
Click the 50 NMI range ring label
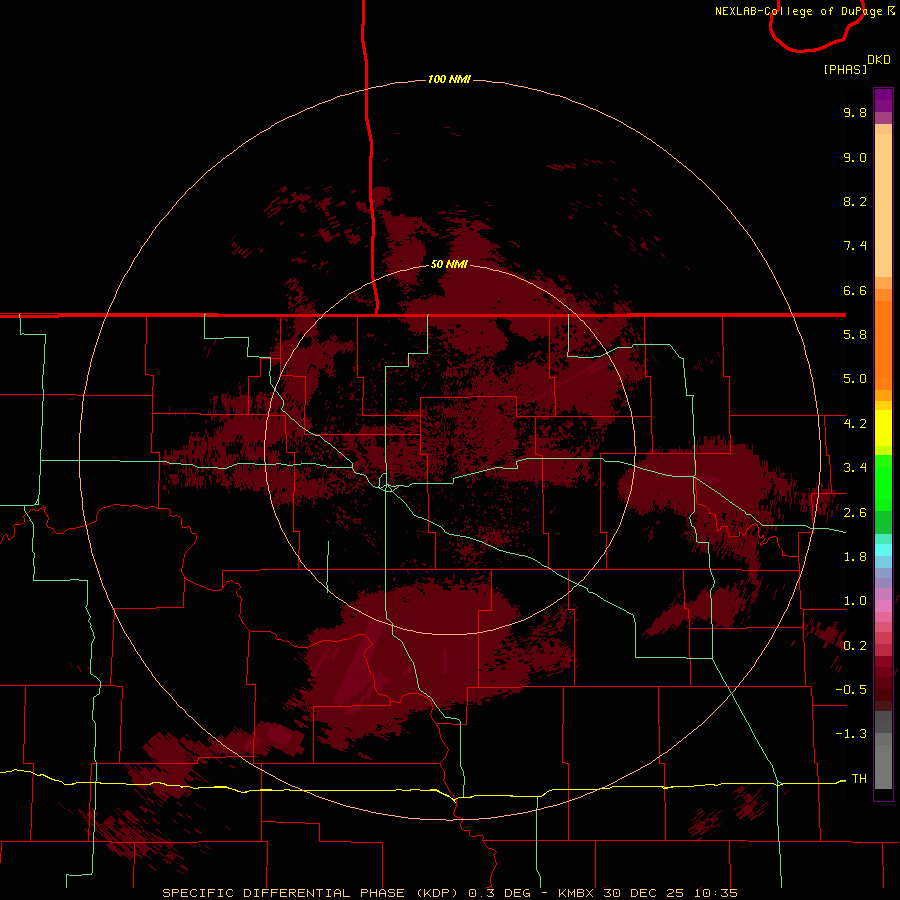(449, 264)
